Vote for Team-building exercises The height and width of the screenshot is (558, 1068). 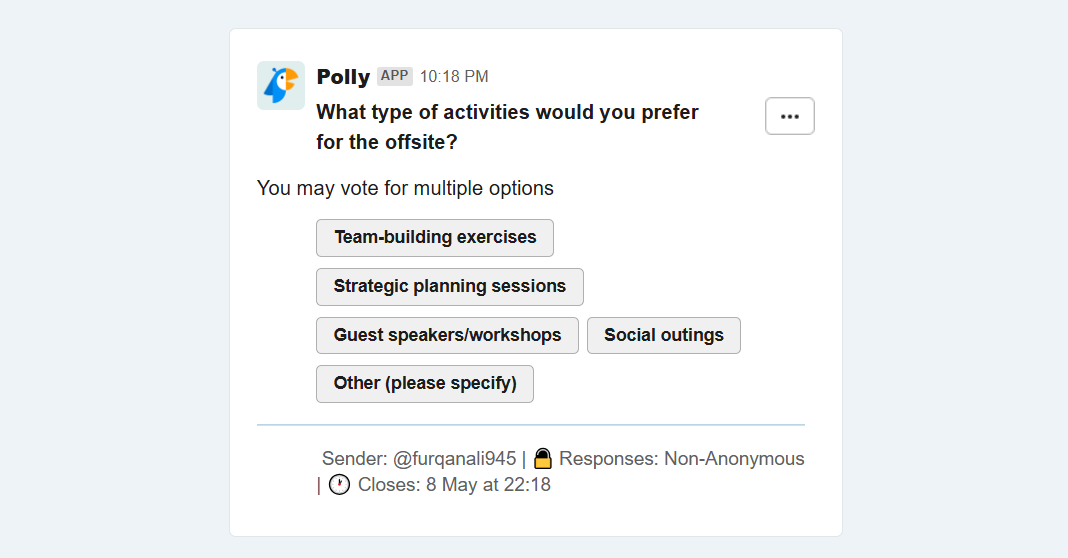tap(435, 238)
